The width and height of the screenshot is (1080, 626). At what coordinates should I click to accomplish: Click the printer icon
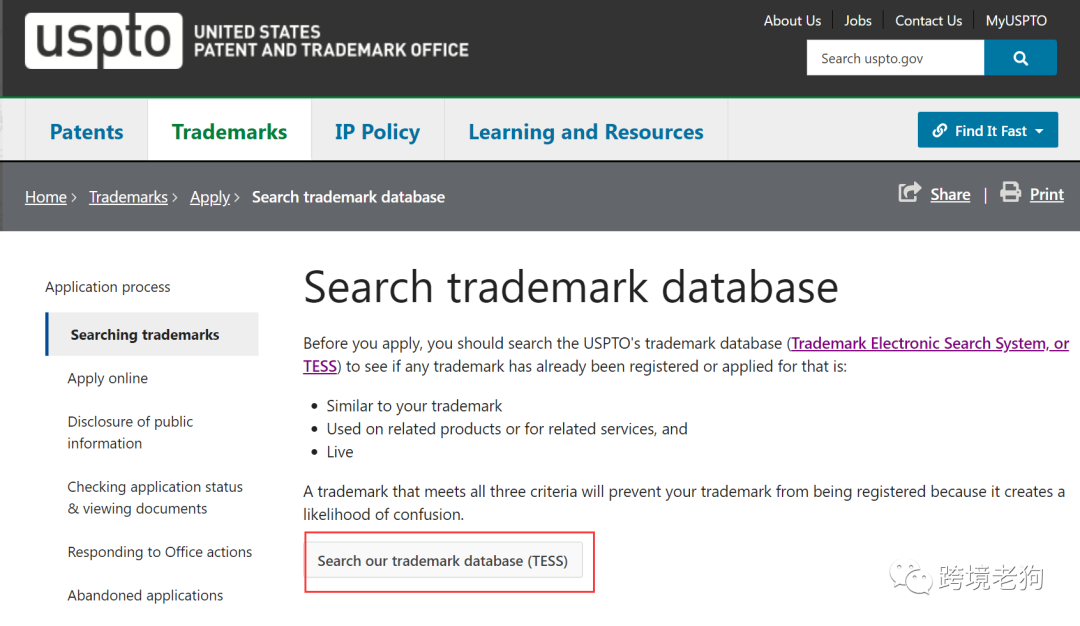point(1010,192)
